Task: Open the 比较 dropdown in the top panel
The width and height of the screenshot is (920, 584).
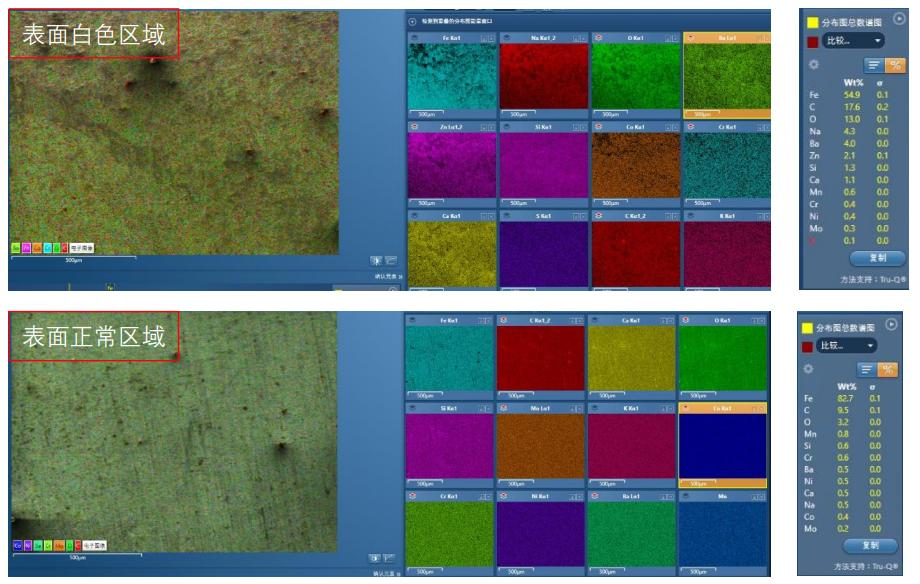Action: click(x=852, y=41)
